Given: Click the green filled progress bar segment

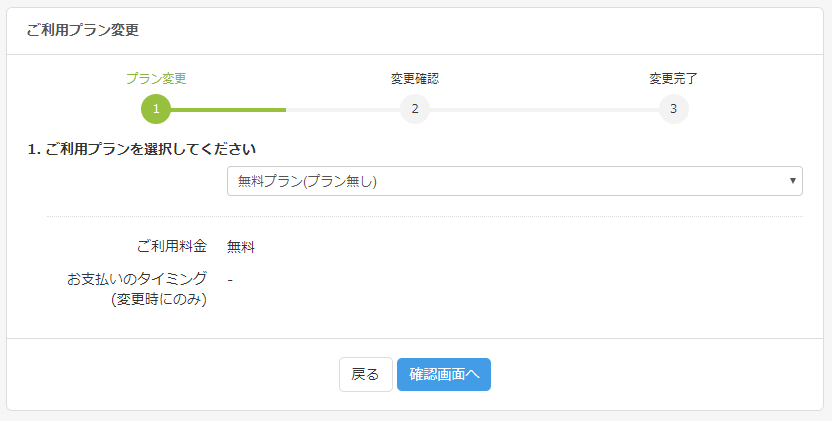Looking at the screenshot, I should click(228, 109).
